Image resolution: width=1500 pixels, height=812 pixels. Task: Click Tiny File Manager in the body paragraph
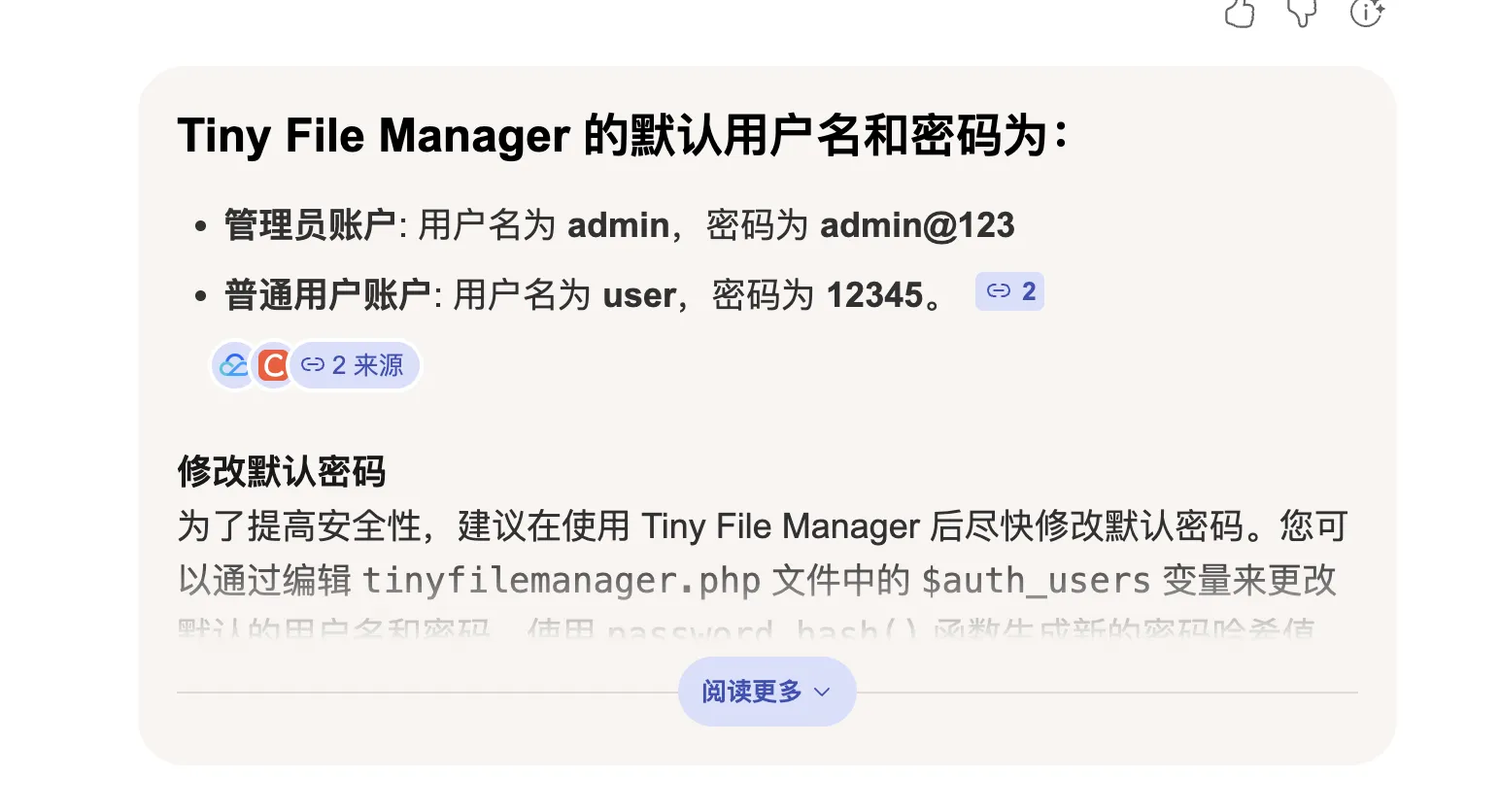(780, 526)
